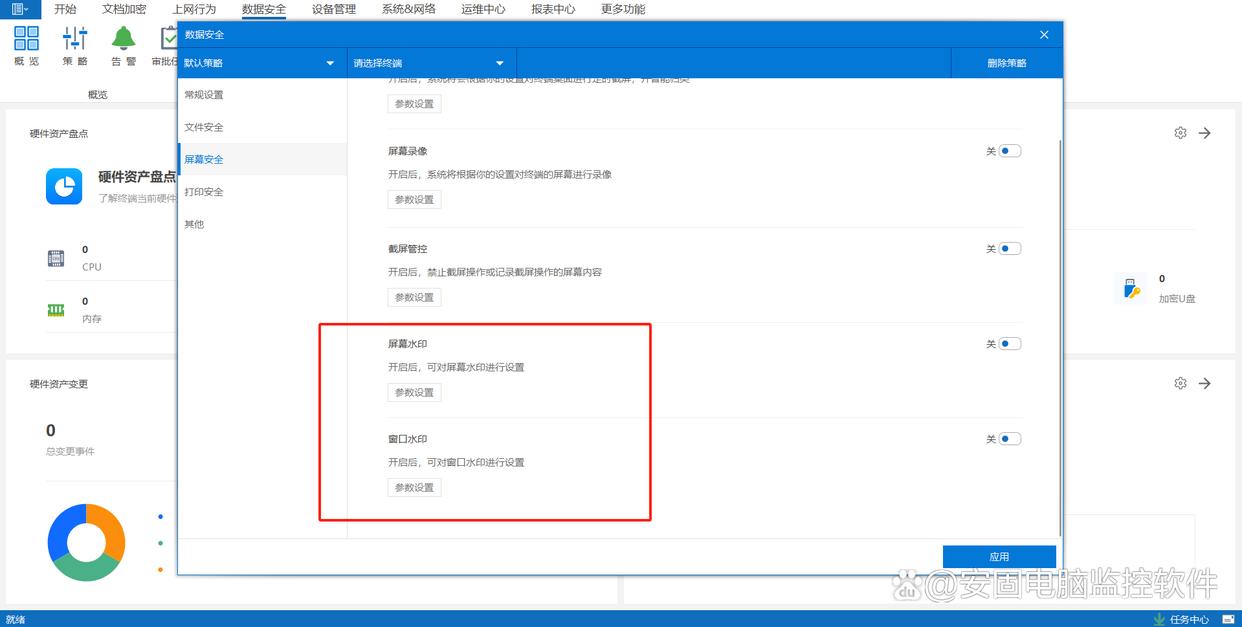
Task: Click arrow next to 硬件资产盘点 gear
Action: pyautogui.click(x=1205, y=133)
